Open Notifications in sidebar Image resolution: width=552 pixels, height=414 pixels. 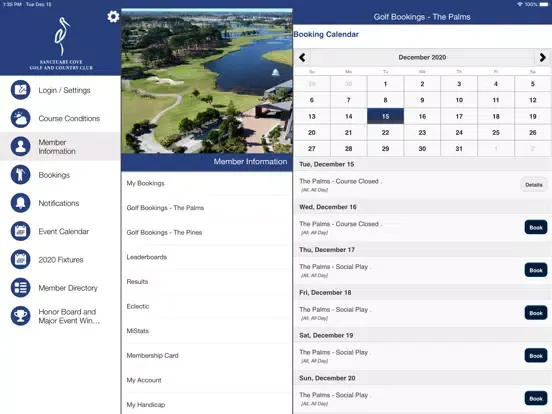coord(60,203)
